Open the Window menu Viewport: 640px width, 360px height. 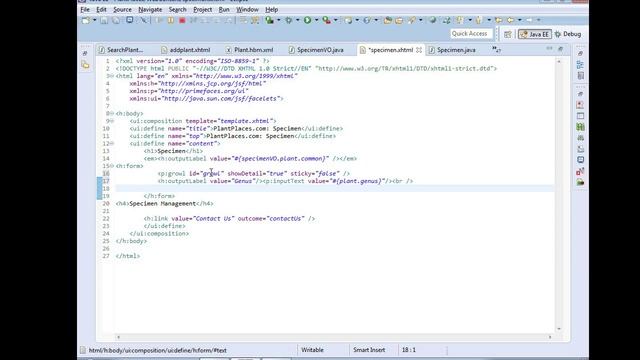coord(247,9)
